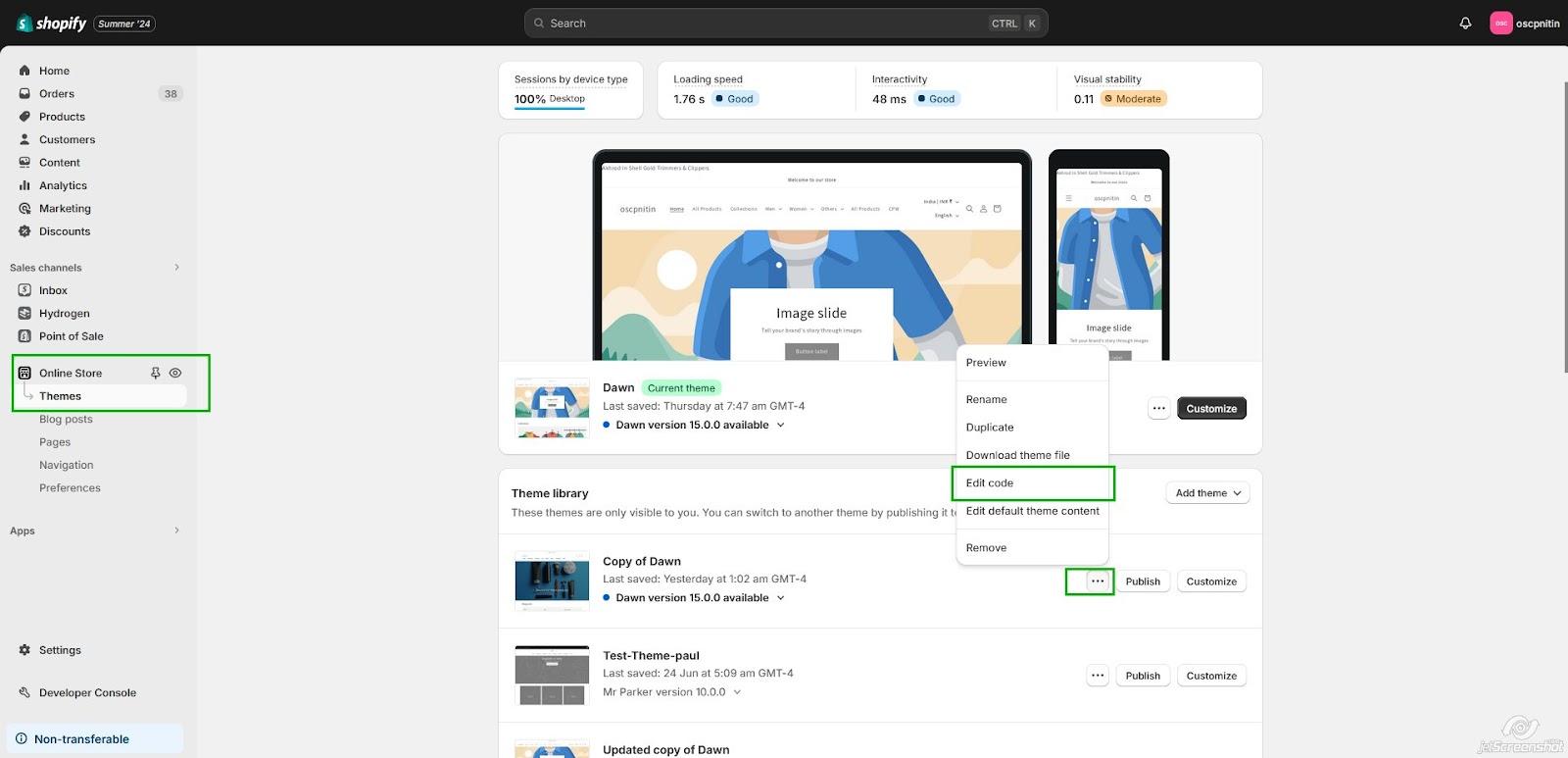1568x758 pixels.
Task: Expand the Sales channels section
Action: point(176,268)
